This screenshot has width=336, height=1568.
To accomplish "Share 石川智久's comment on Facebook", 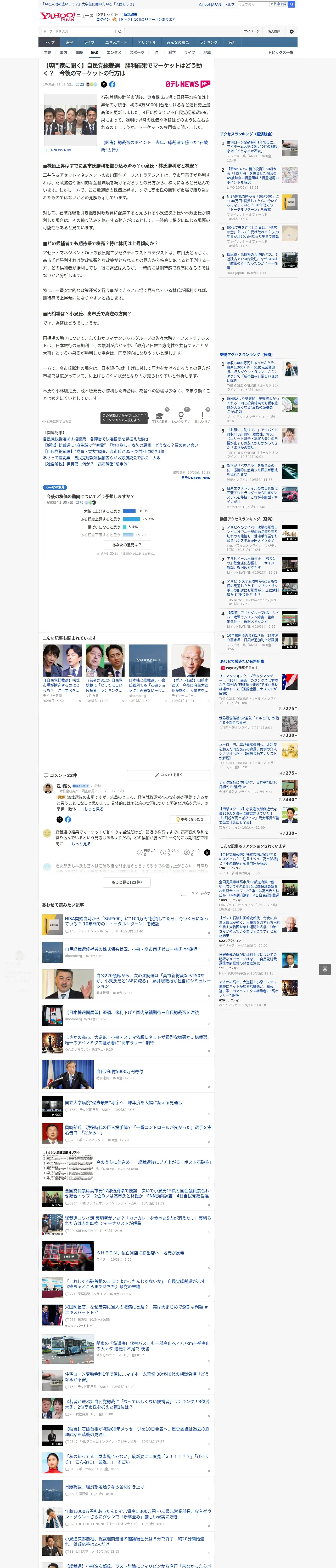I will (x=68, y=819).
